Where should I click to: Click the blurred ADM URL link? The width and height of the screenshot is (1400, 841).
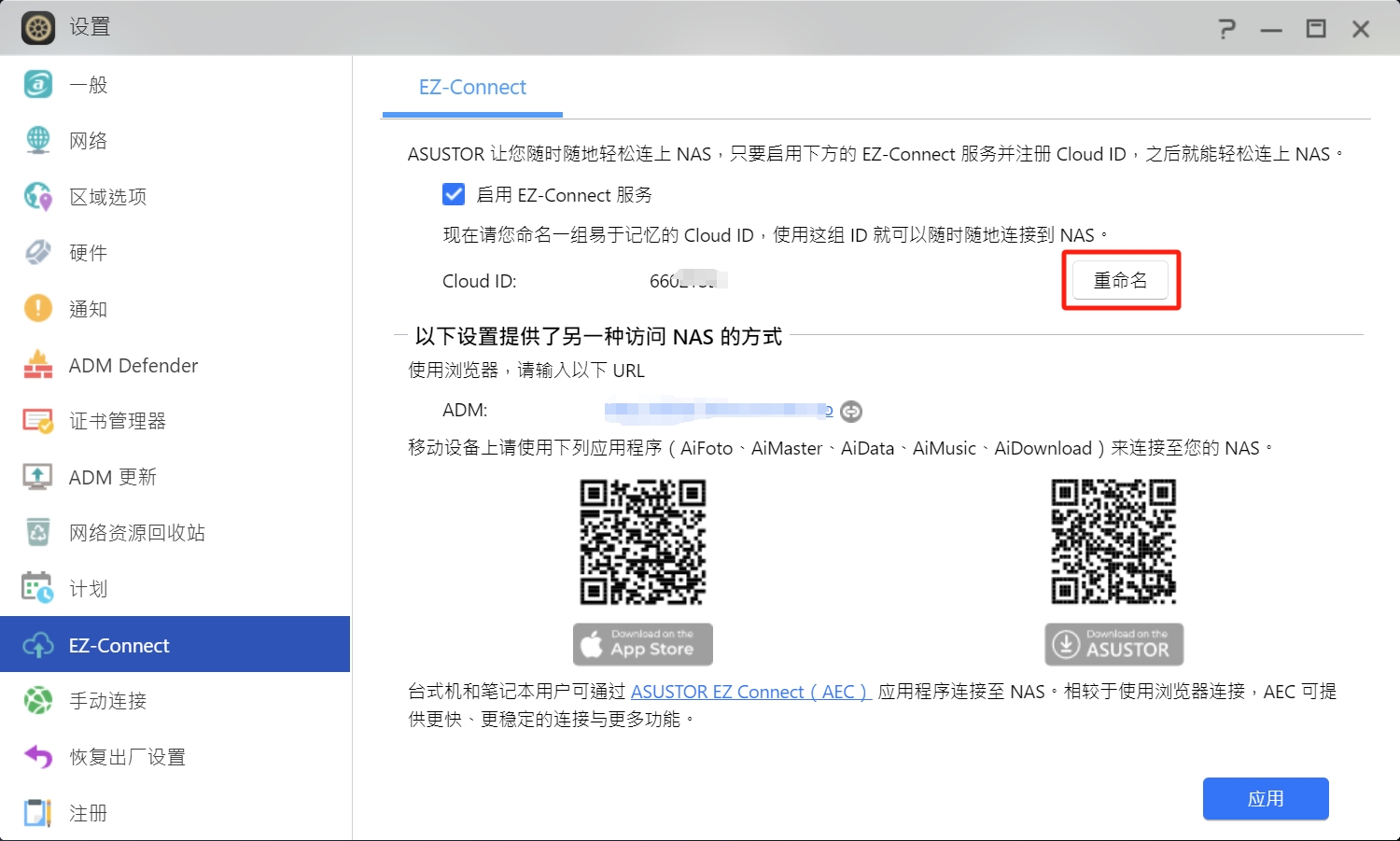[719, 410]
